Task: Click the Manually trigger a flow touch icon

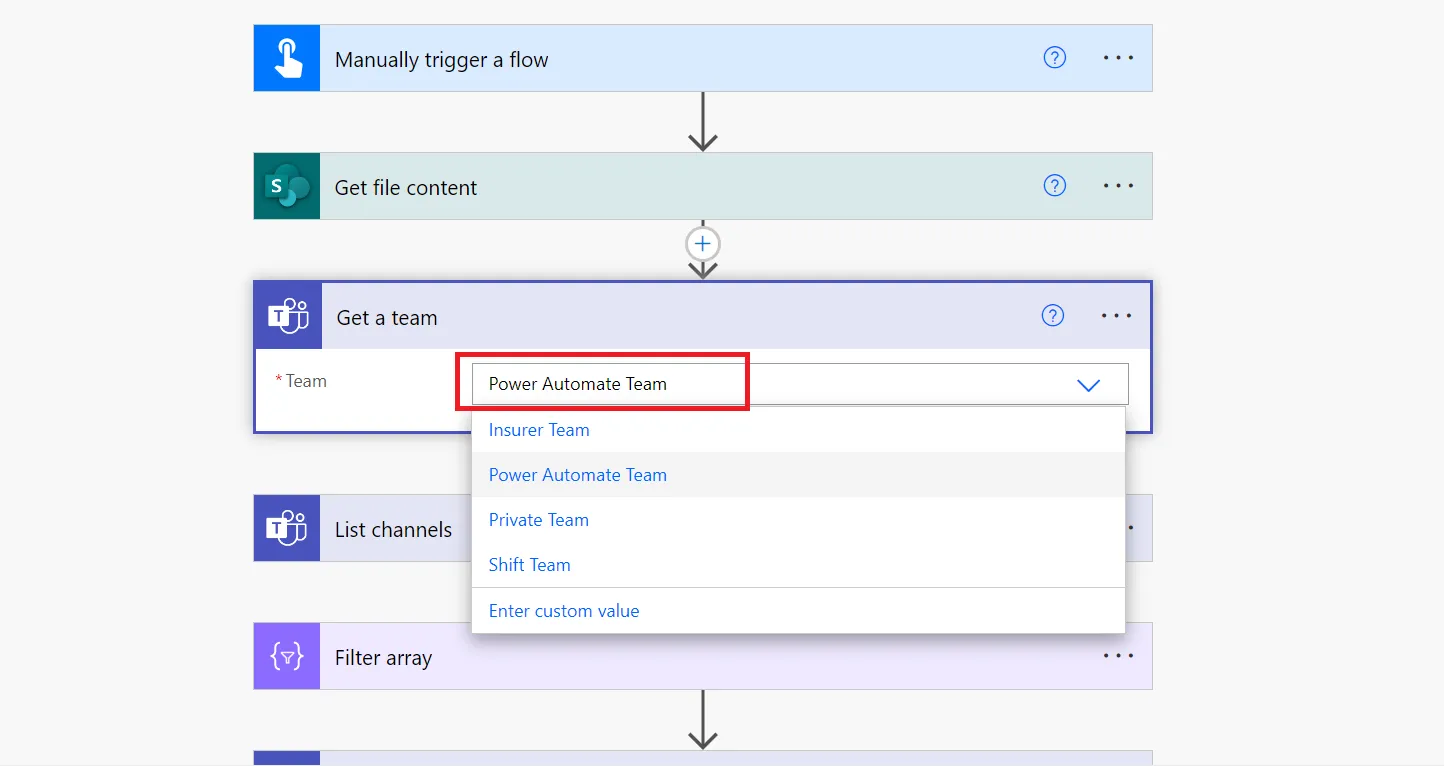Action: coord(287,58)
